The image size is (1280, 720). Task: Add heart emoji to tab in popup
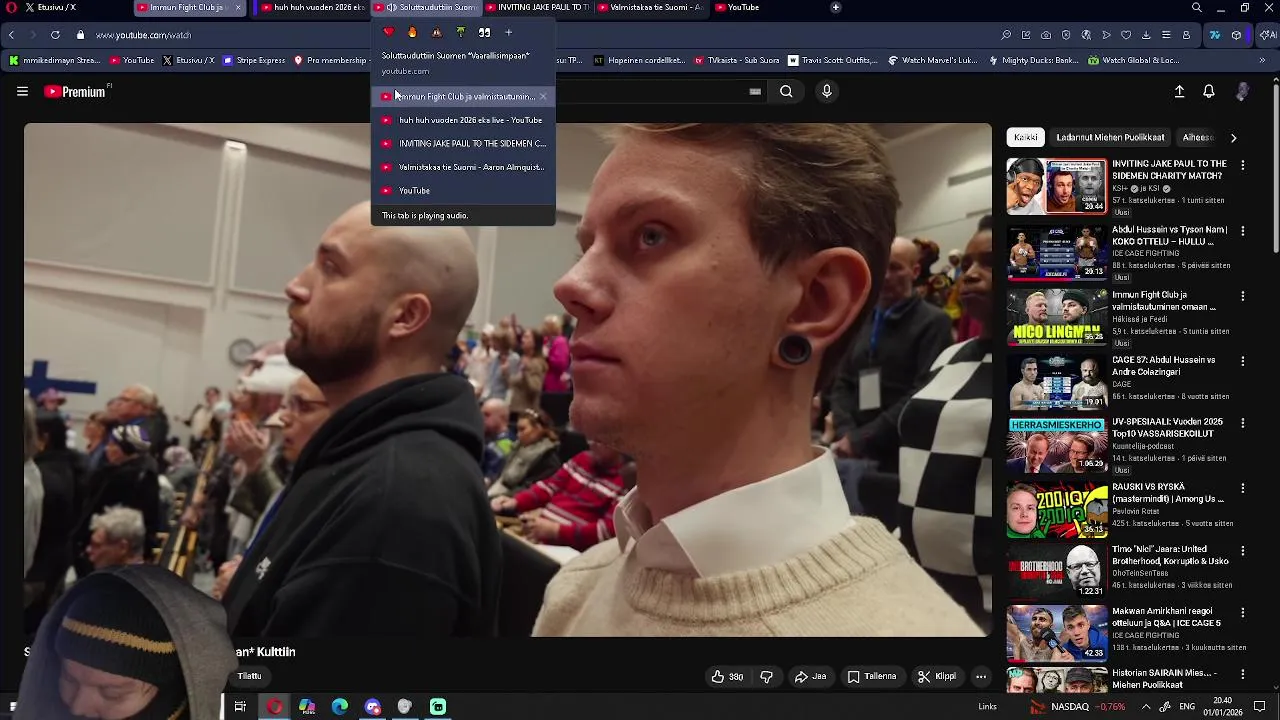[x=388, y=32]
